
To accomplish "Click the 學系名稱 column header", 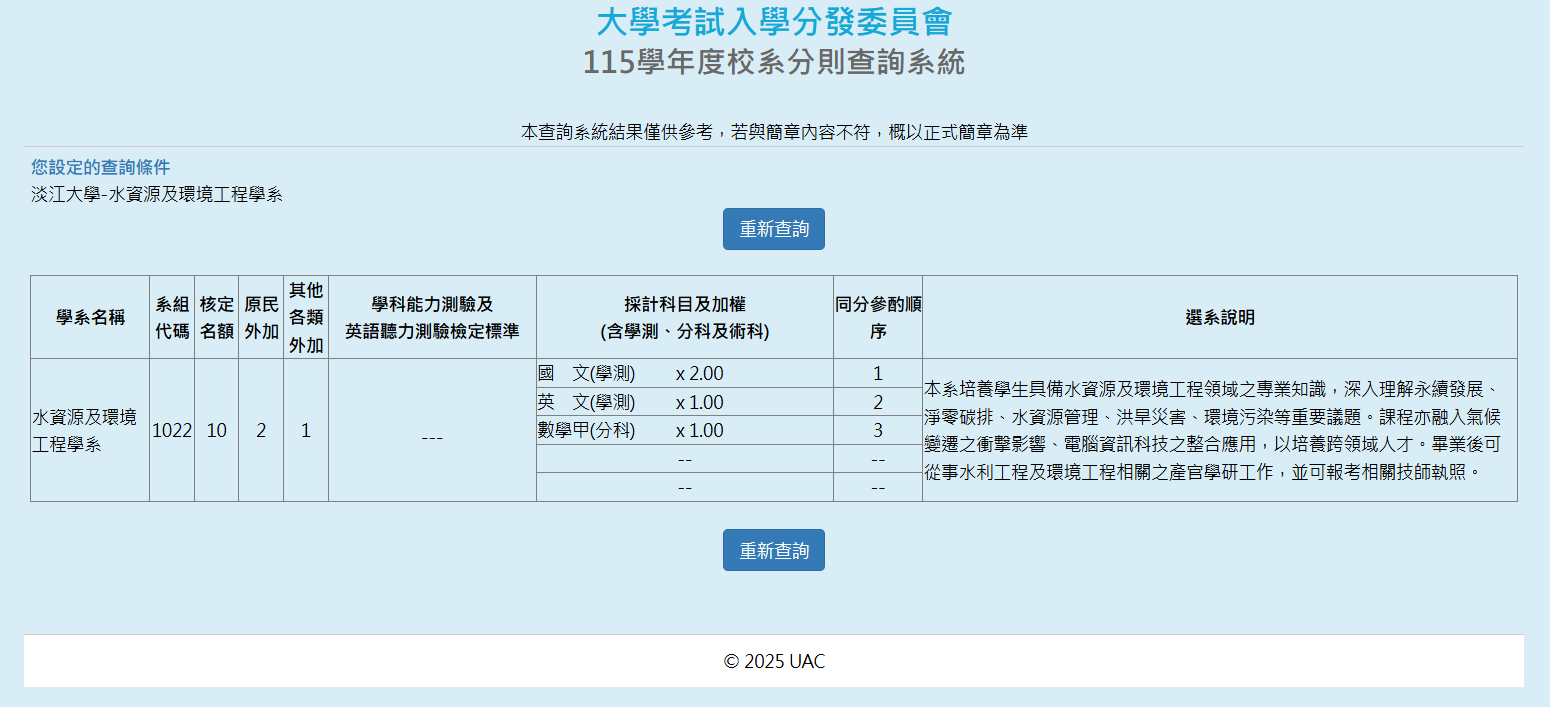I will (x=90, y=318).
